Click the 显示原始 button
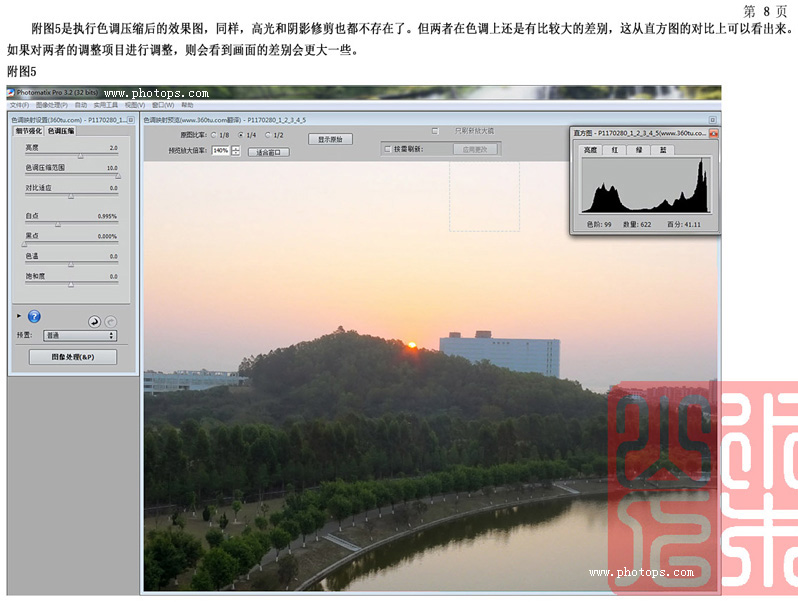Image resolution: width=798 pixels, height=602 pixels. [x=330, y=139]
